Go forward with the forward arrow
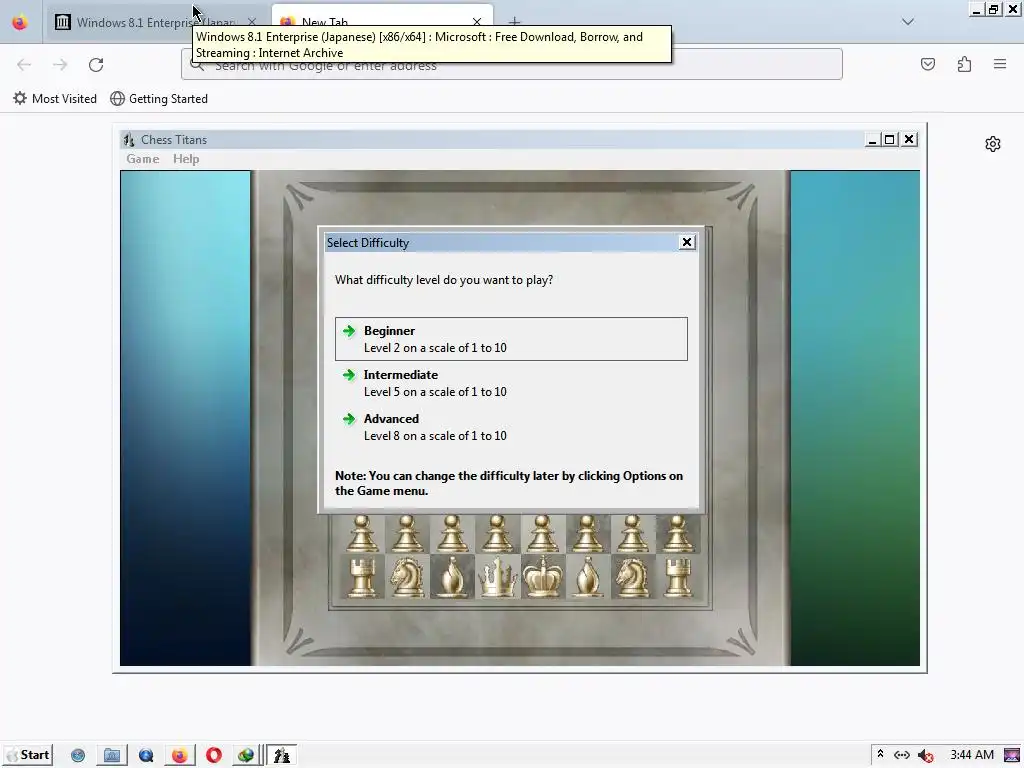This screenshot has height=768, width=1024. tap(60, 65)
